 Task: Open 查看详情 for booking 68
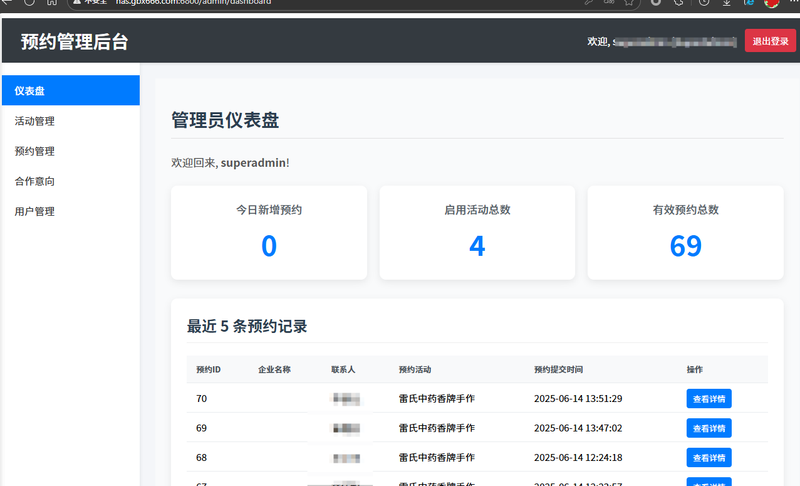pos(709,458)
